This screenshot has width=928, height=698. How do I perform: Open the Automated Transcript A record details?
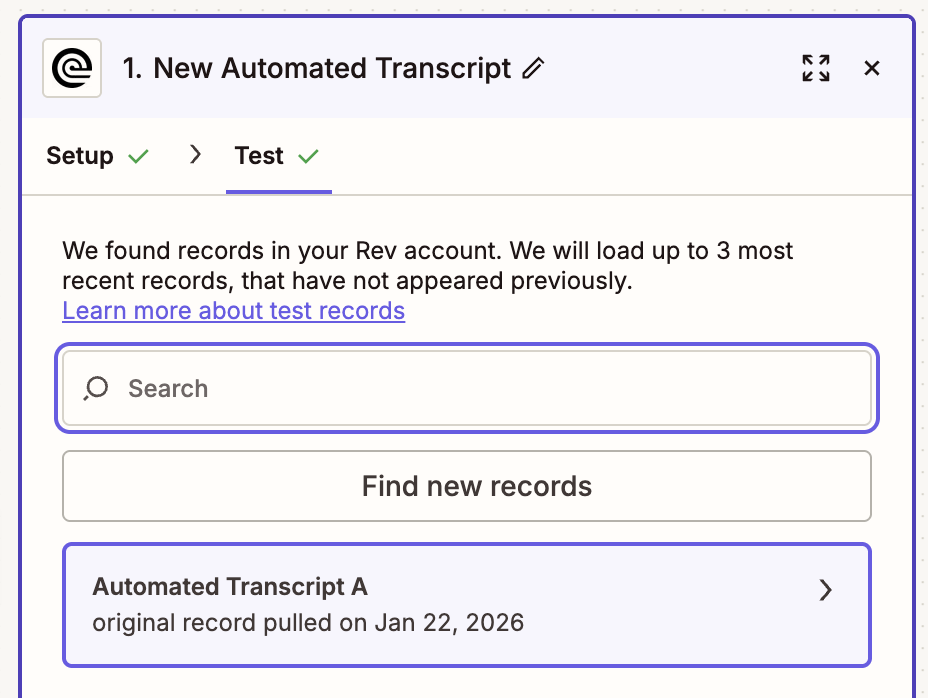pos(467,604)
